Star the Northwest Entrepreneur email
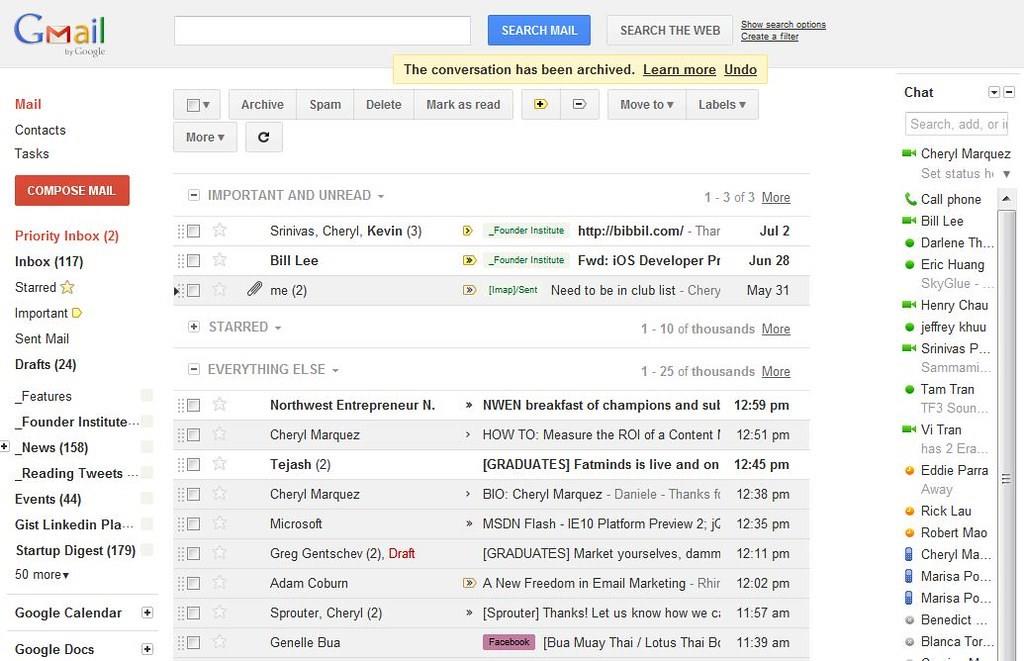 point(220,405)
